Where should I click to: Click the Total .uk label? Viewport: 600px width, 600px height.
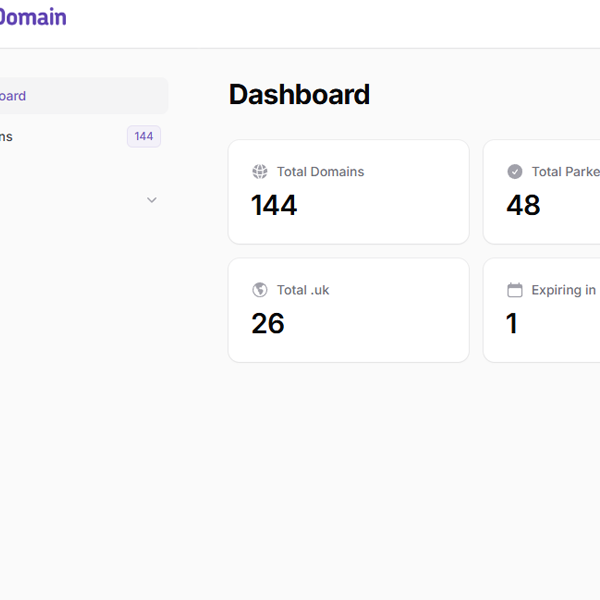coord(303,290)
